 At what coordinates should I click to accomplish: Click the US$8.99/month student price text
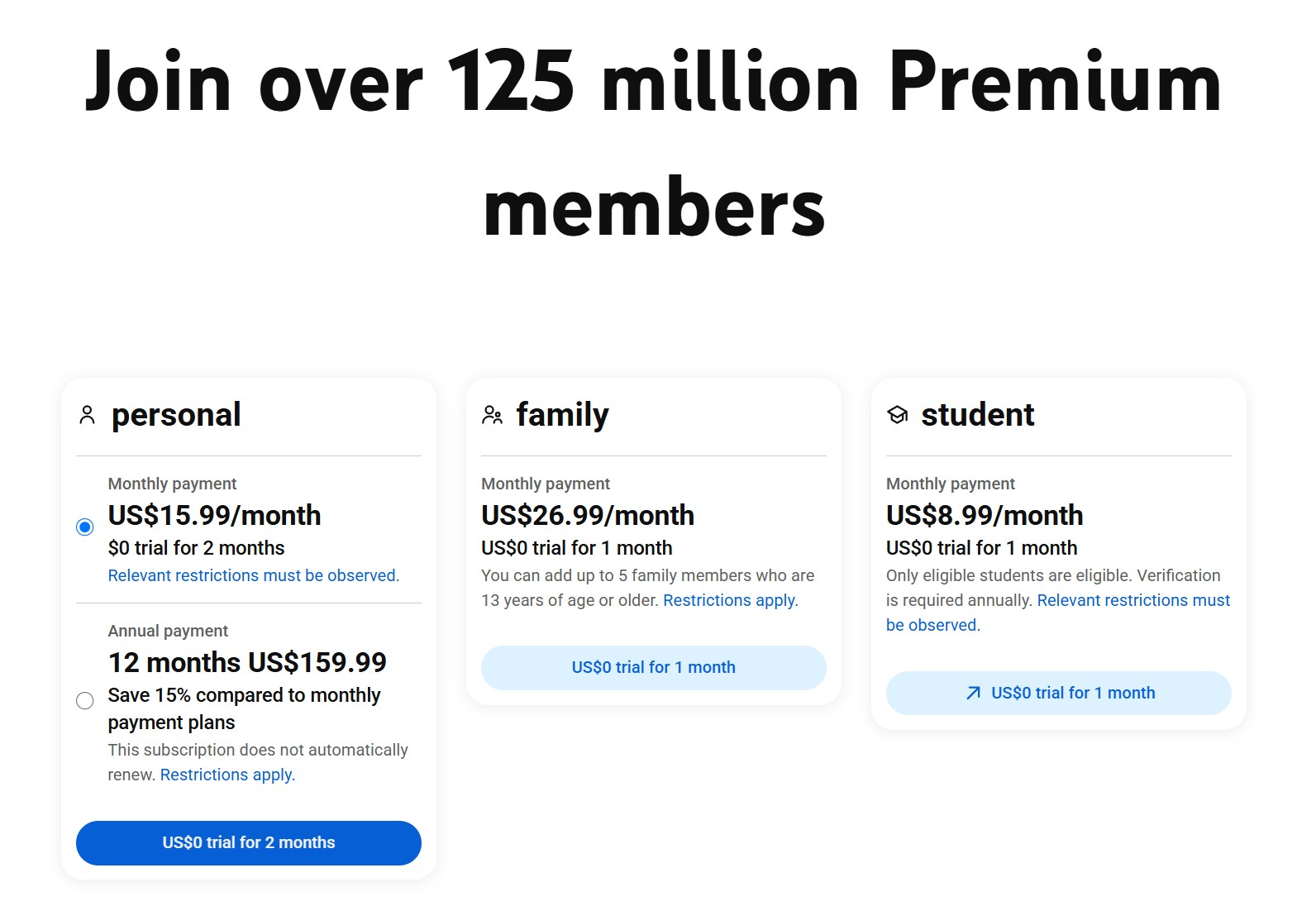(985, 516)
